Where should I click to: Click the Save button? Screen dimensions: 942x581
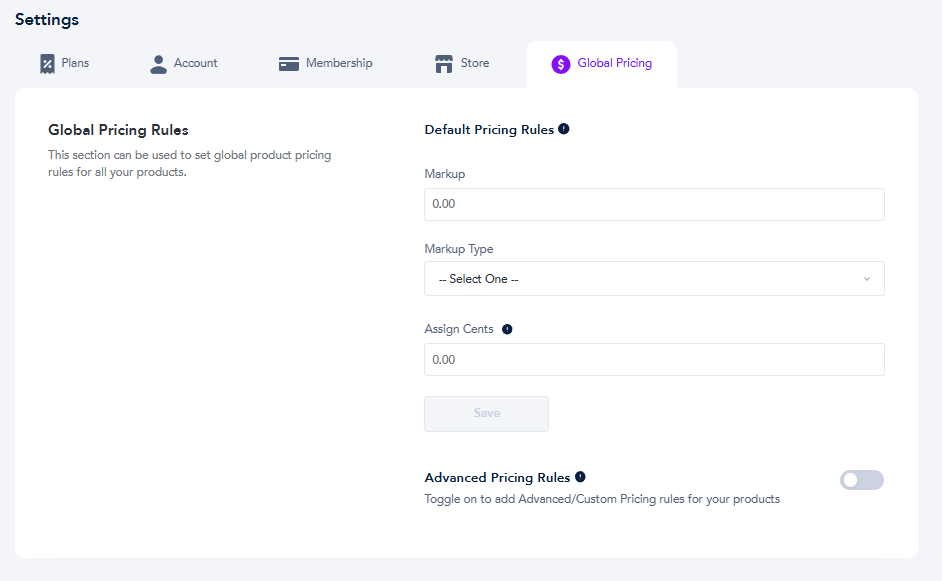486,413
